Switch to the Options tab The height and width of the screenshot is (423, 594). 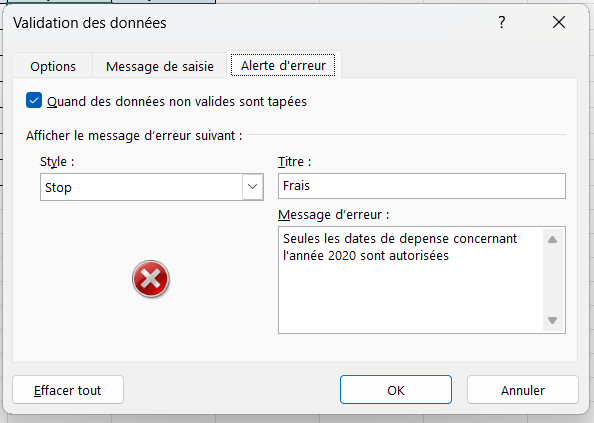point(53,66)
